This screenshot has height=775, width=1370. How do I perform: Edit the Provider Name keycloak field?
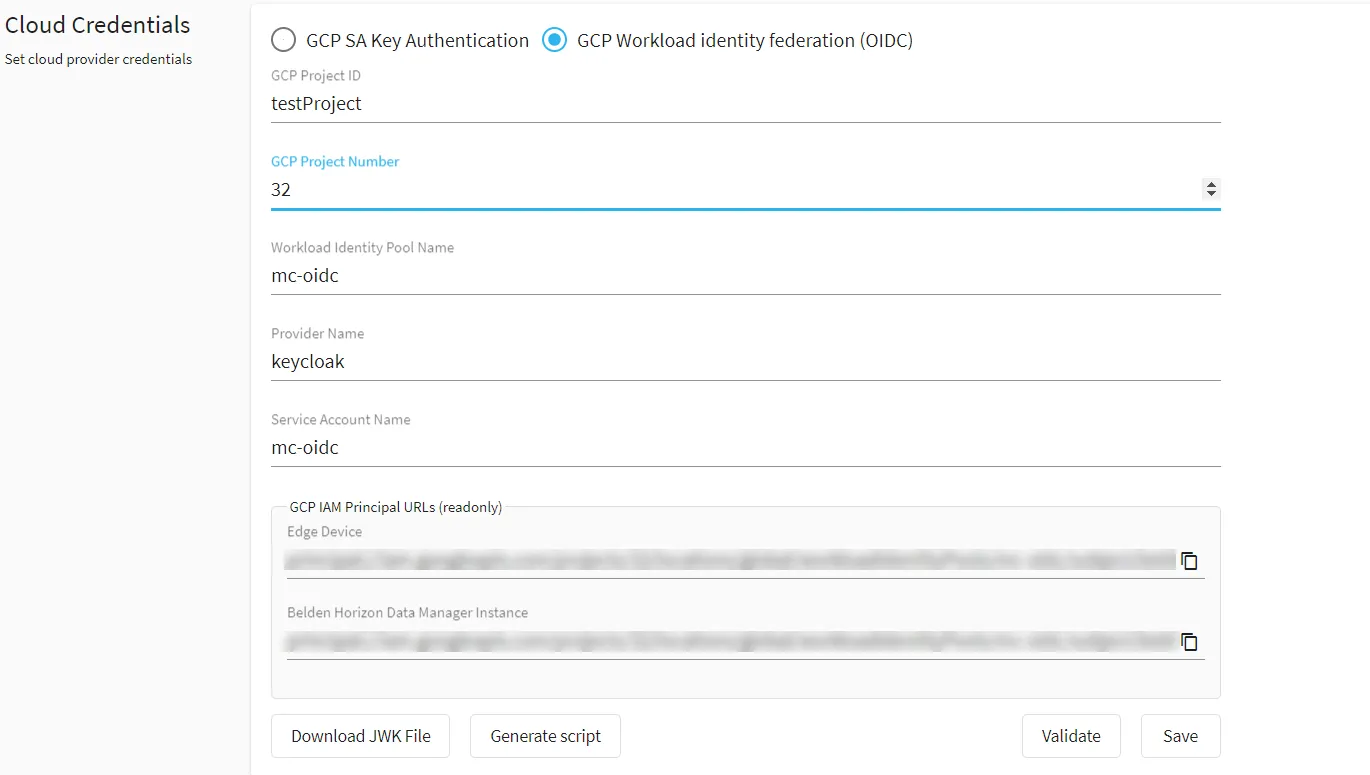click(745, 362)
